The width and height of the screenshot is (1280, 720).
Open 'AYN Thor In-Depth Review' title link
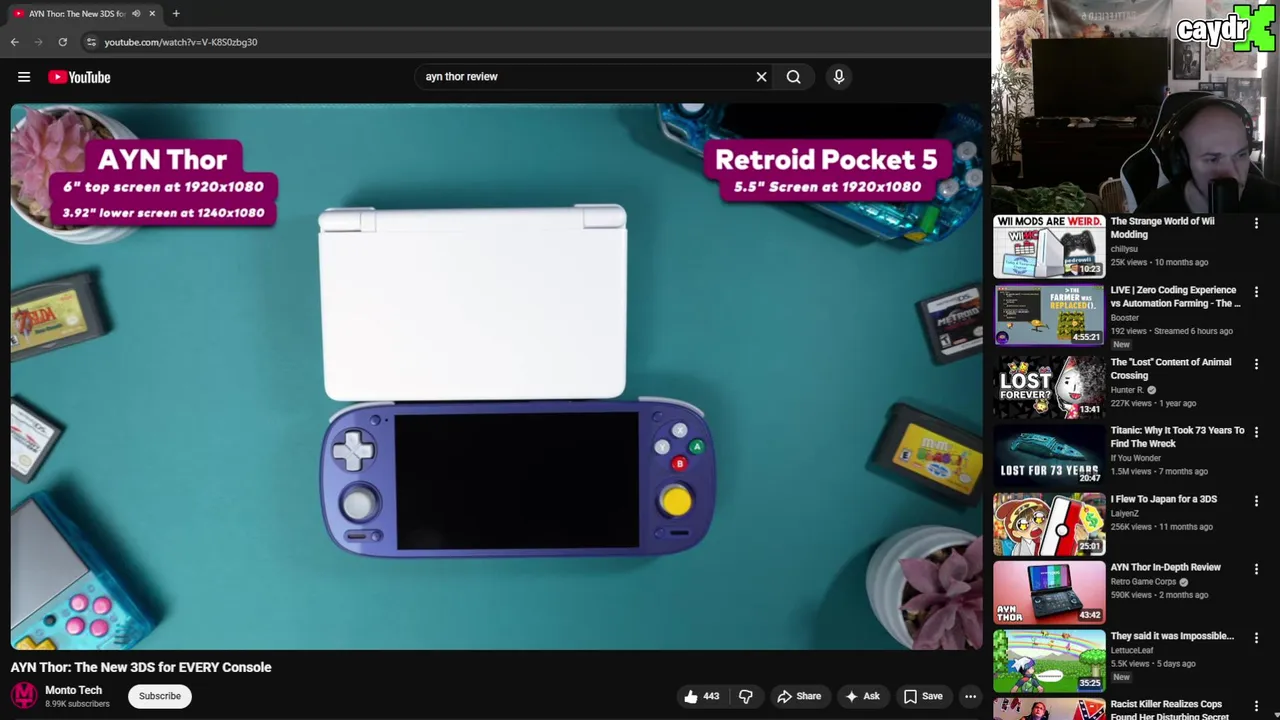(1165, 567)
